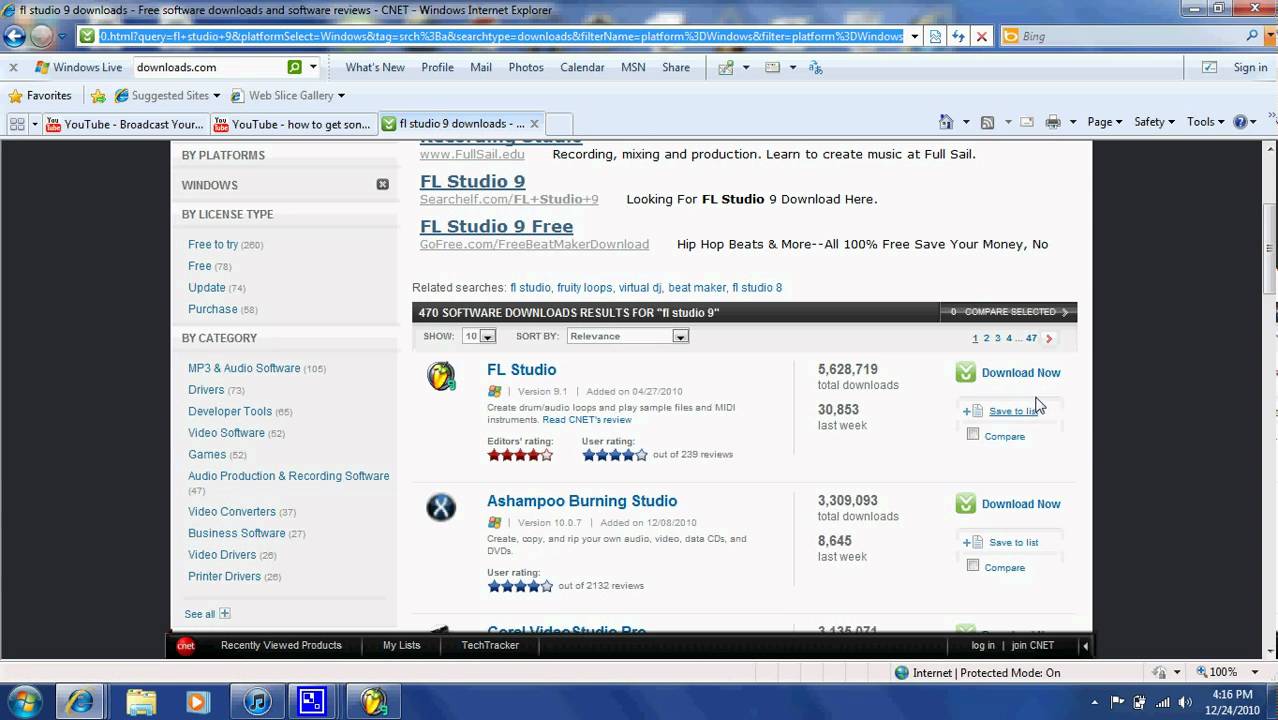1278x720 pixels.
Task: Click Compare Selected button in results header
Action: [x=1009, y=312]
